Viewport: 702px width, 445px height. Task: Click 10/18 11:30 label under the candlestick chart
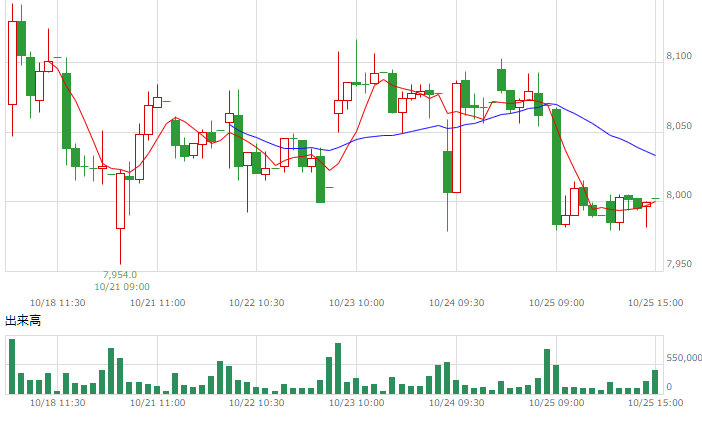coord(57,303)
